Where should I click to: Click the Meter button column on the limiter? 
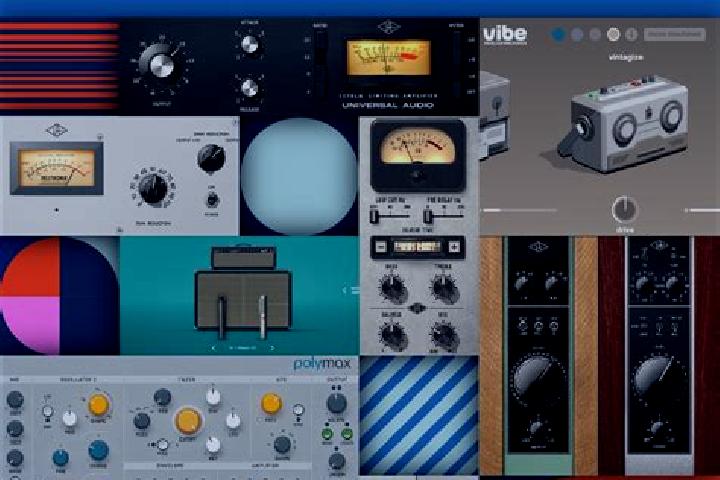coord(456,62)
